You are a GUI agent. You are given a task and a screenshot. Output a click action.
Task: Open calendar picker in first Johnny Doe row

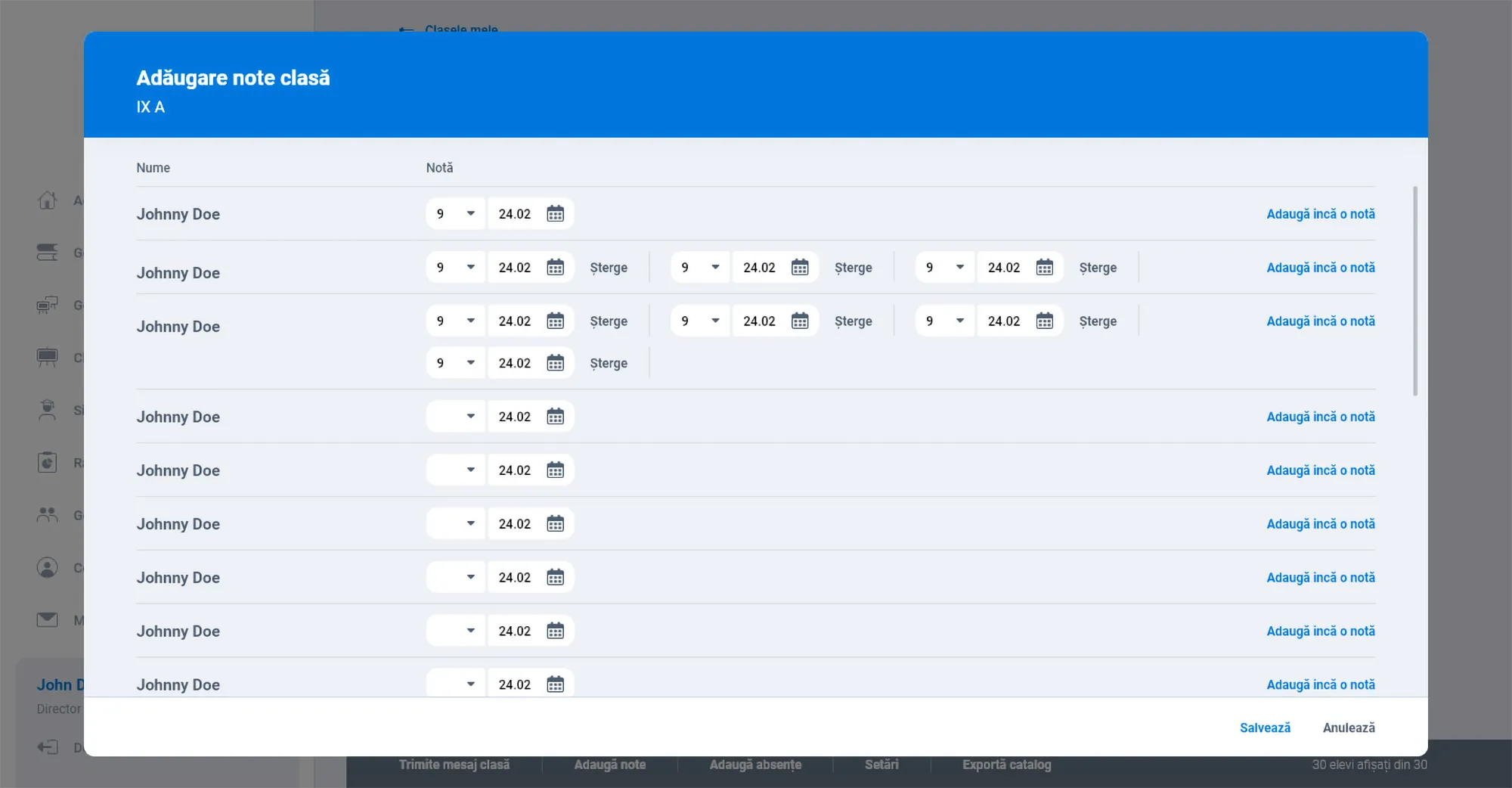pyautogui.click(x=555, y=214)
